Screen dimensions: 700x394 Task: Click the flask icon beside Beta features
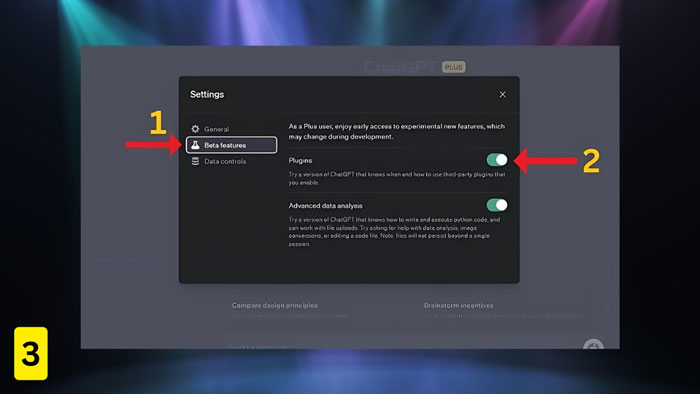(x=195, y=145)
